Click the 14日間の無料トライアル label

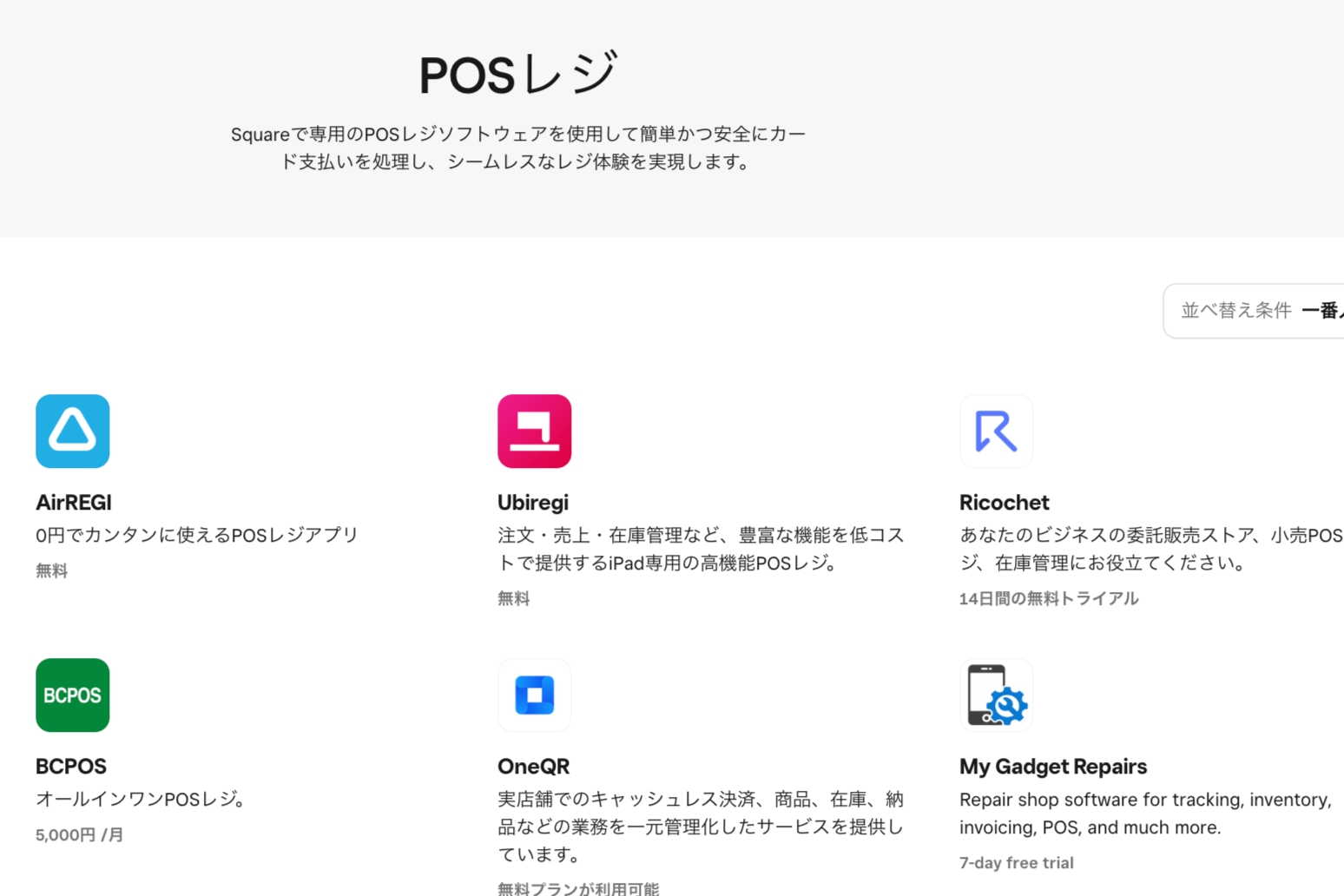tap(1049, 598)
